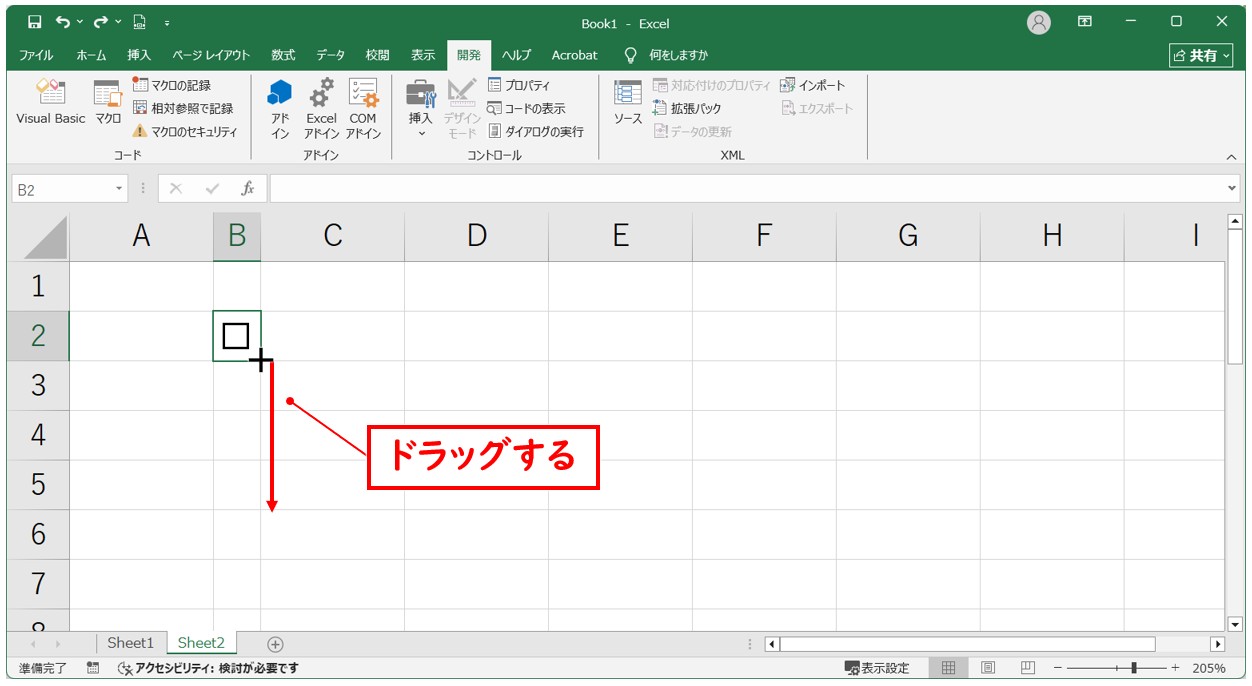The width and height of the screenshot is (1252, 686).
Task: Click the View Code button
Action: pos(526,108)
